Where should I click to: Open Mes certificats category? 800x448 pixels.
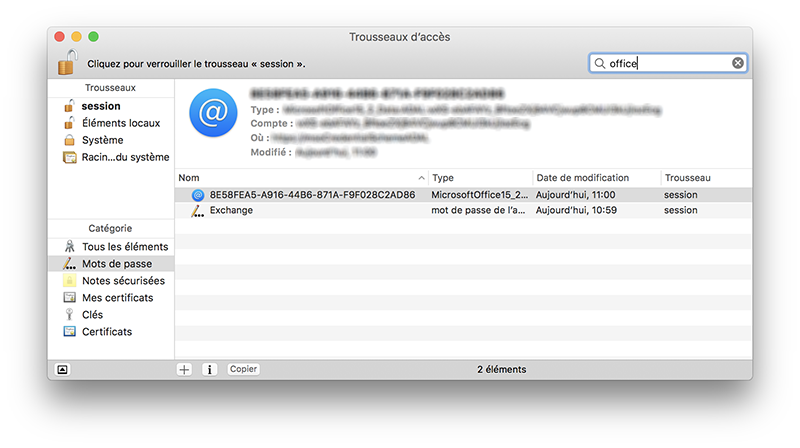(x=117, y=298)
